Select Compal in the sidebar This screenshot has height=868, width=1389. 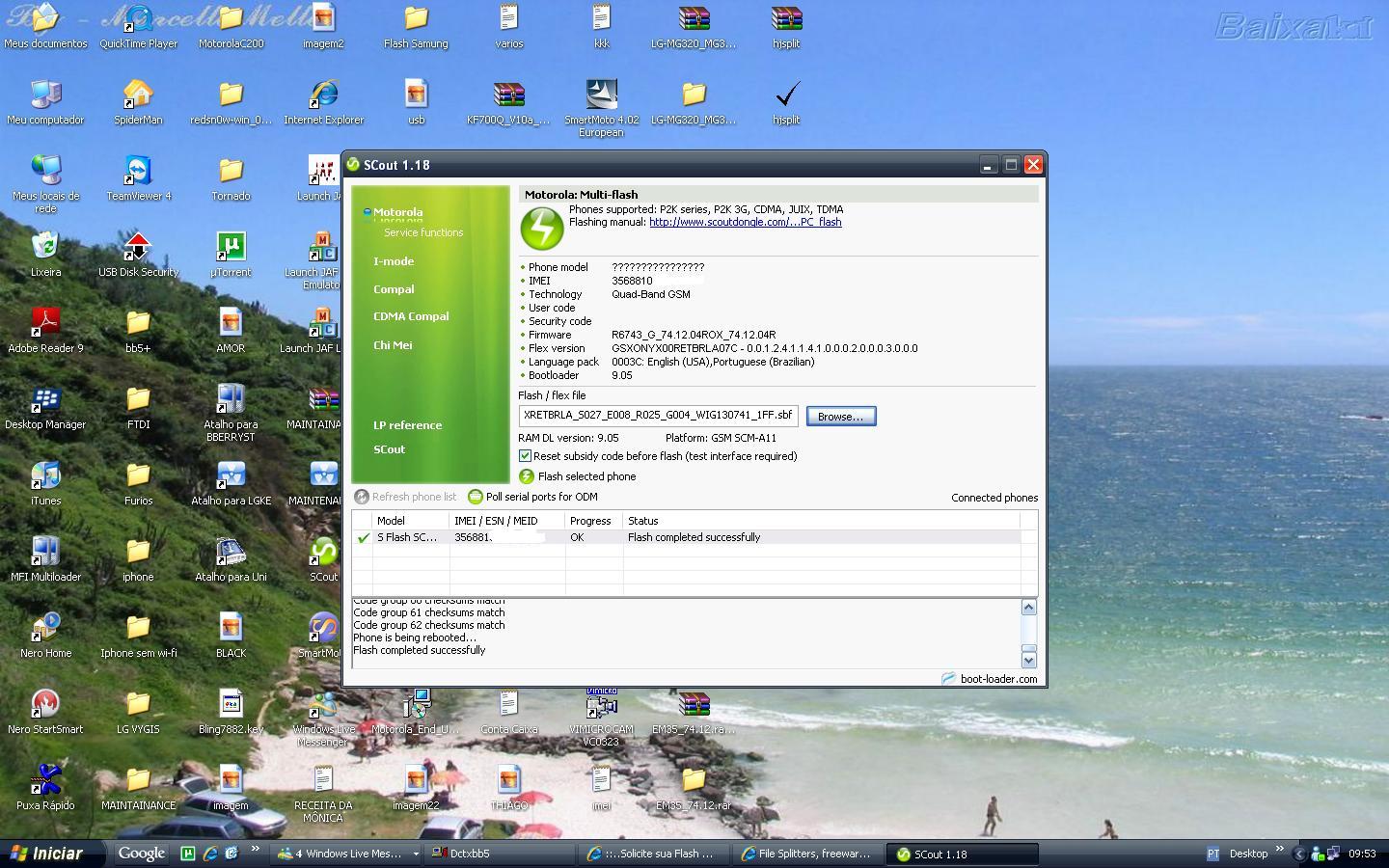click(x=394, y=289)
